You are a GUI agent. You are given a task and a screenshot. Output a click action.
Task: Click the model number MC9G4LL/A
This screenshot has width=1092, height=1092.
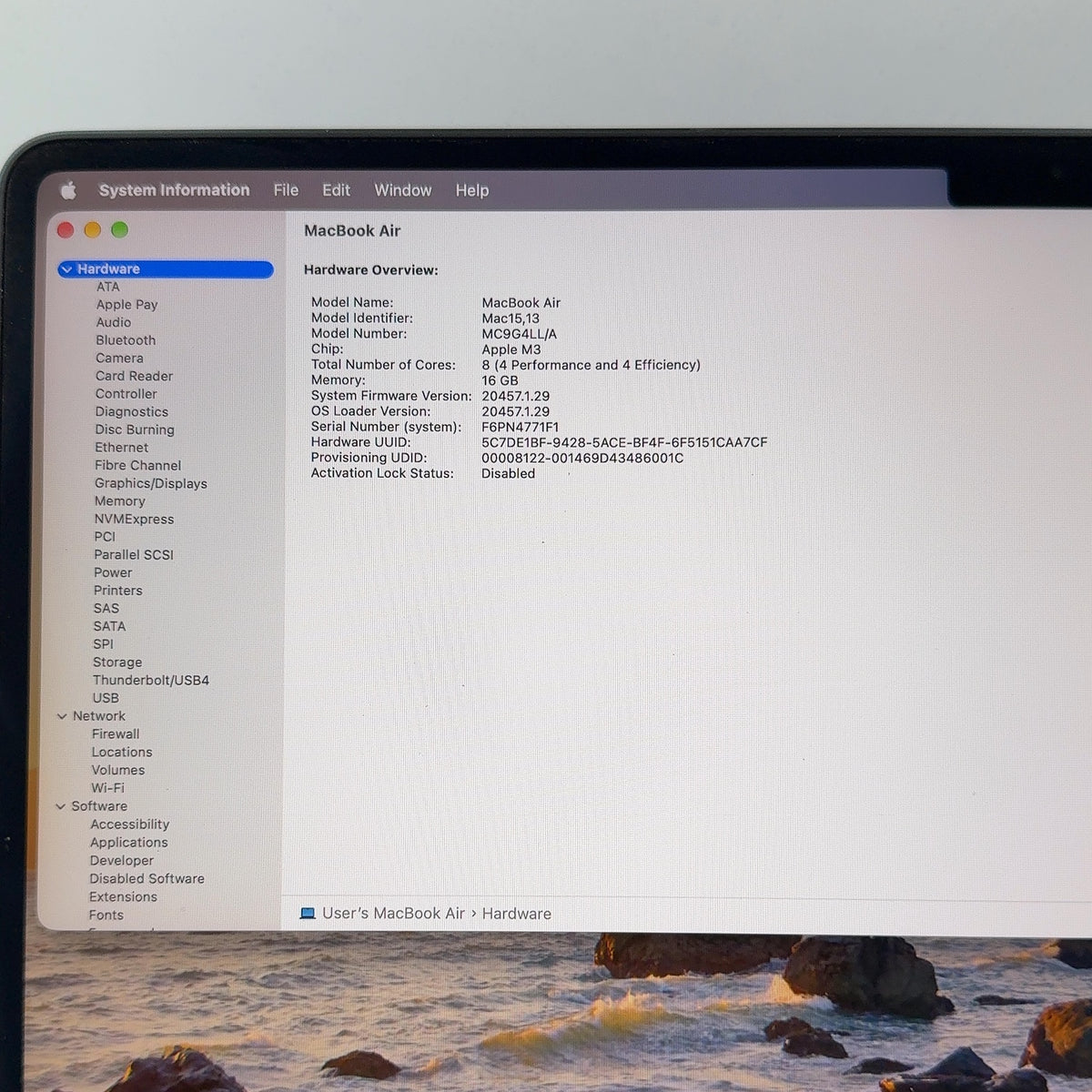pos(519,334)
